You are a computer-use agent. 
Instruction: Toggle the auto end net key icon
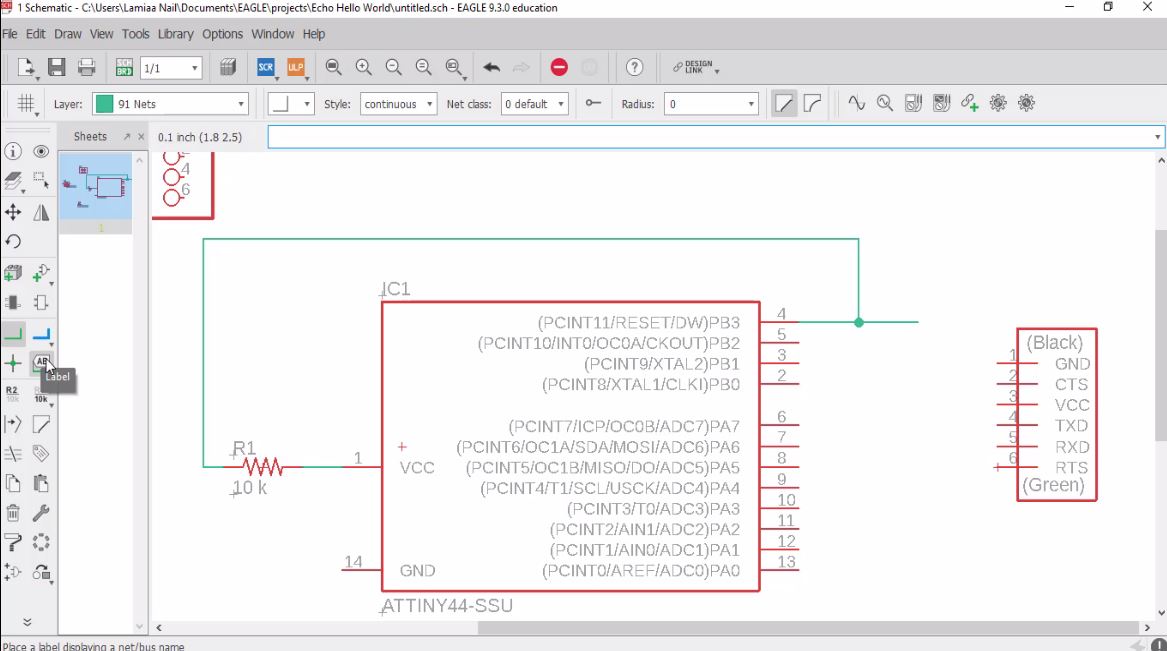592,103
